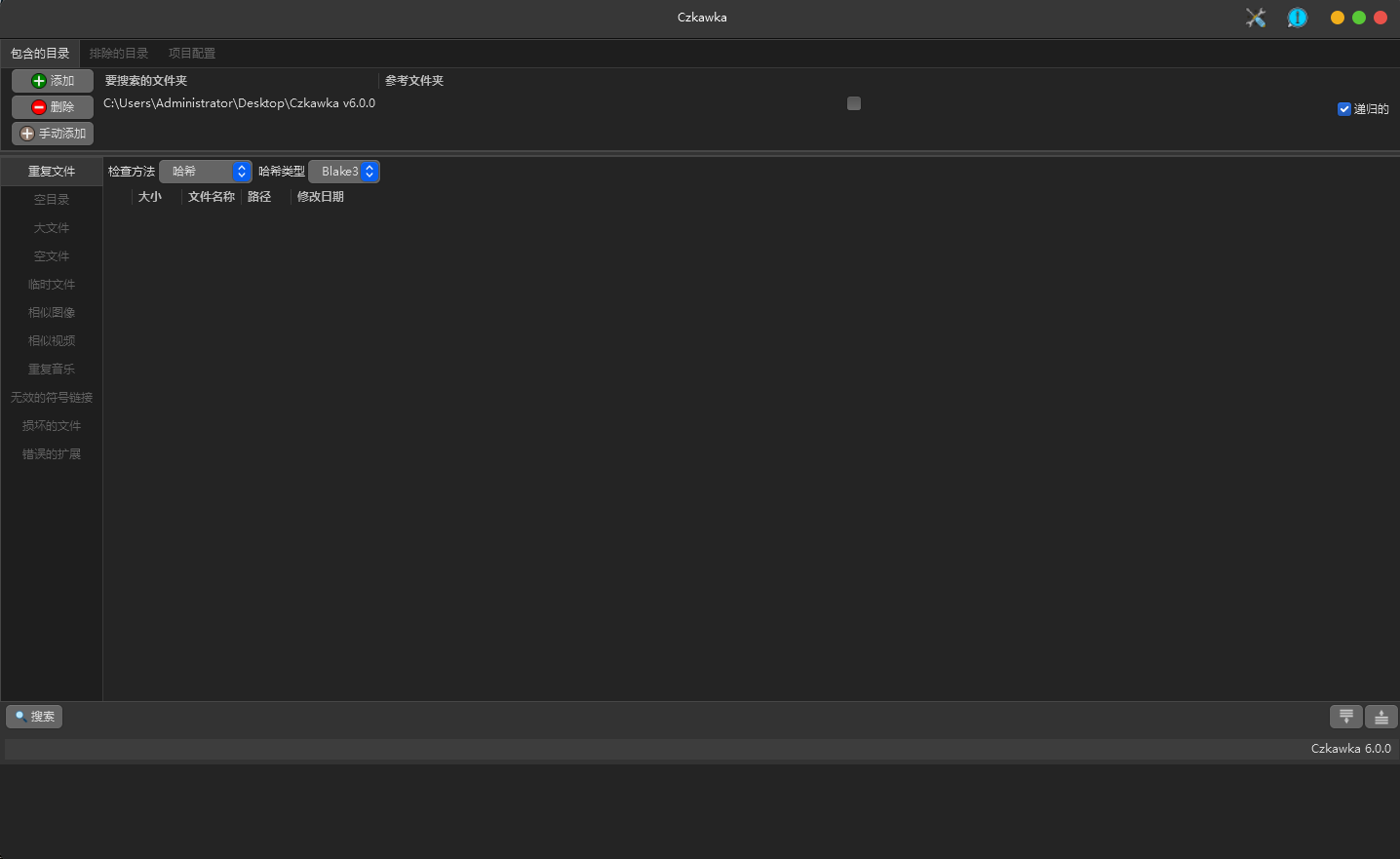This screenshot has width=1400, height=859.
Task: Minimize the window with the yellow button
Action: click(x=1338, y=18)
